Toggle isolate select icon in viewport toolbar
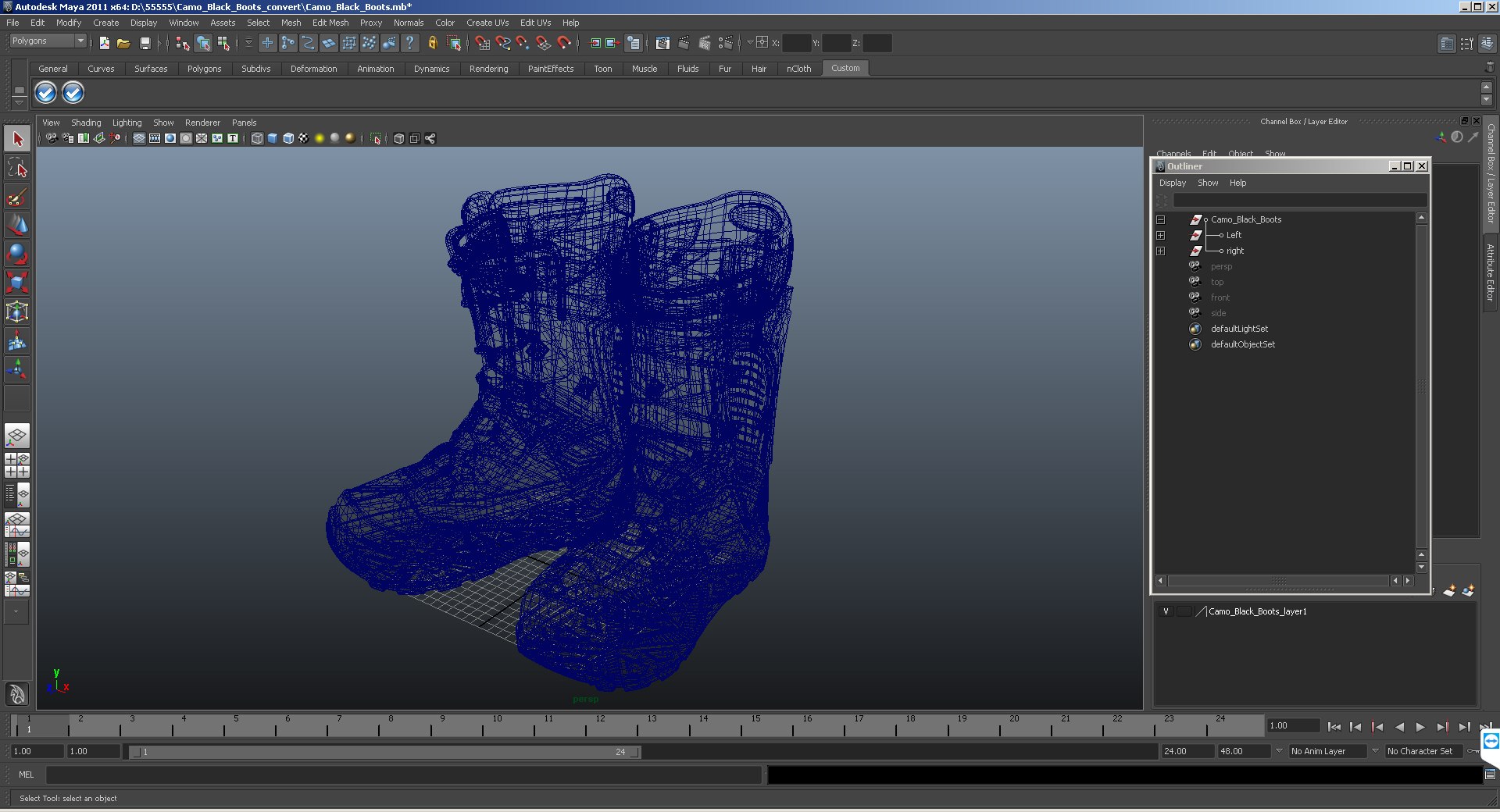This screenshot has width=1500, height=812. tap(376, 138)
